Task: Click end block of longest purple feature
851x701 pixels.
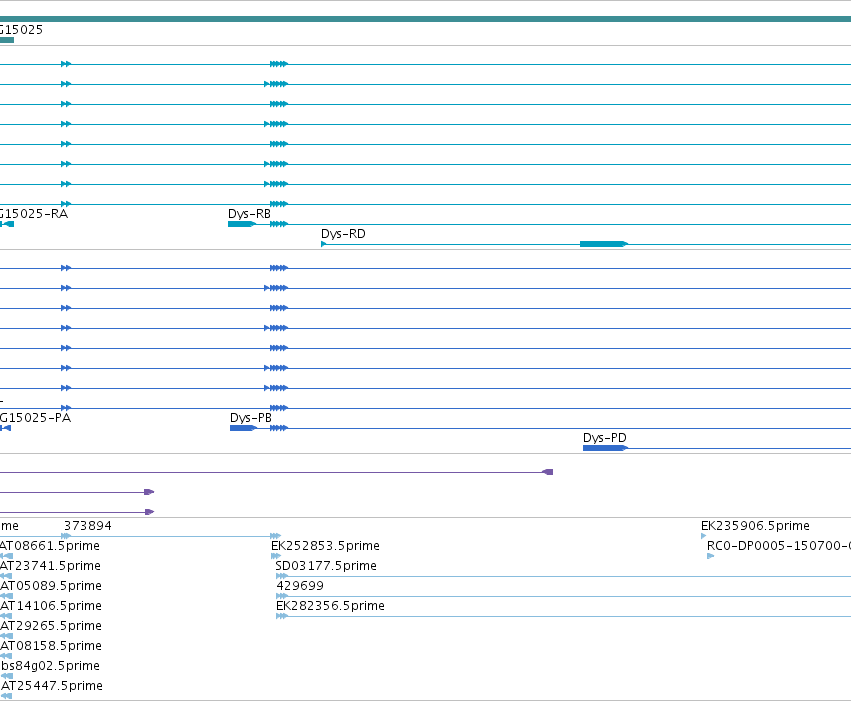Action: tap(548, 472)
